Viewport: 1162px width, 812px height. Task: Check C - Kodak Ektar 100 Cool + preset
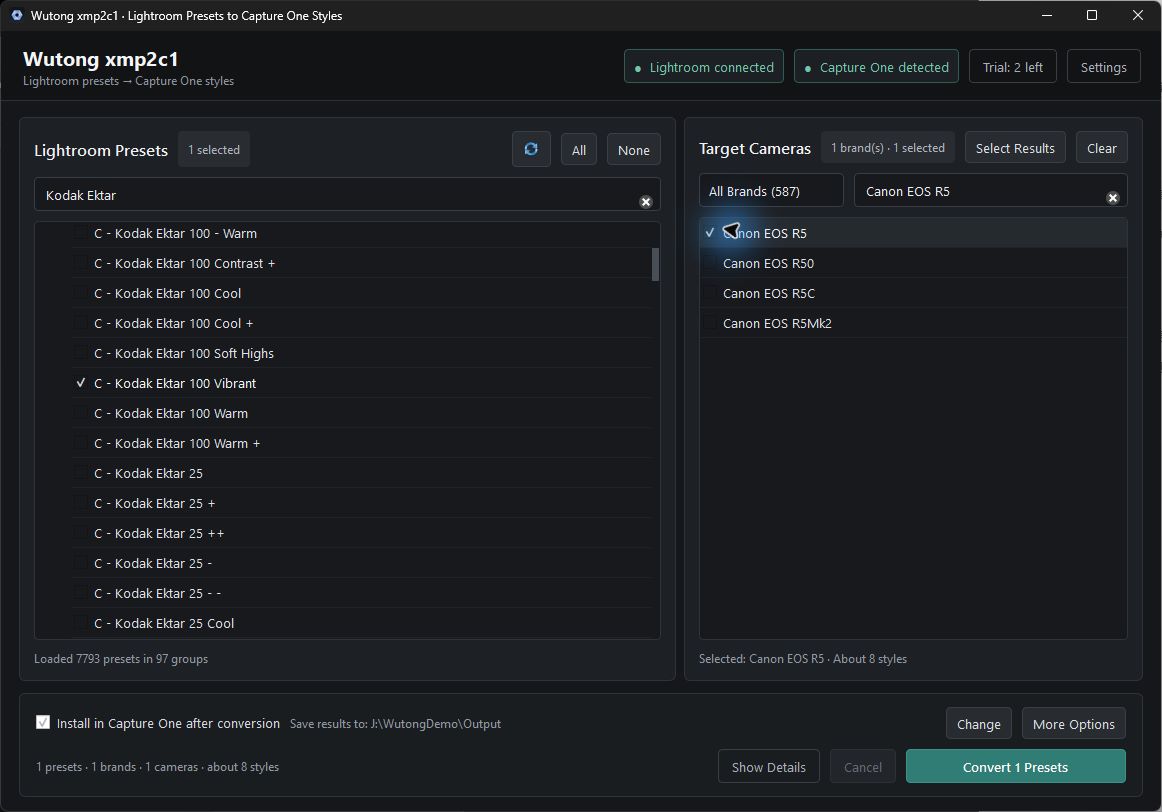click(81, 323)
